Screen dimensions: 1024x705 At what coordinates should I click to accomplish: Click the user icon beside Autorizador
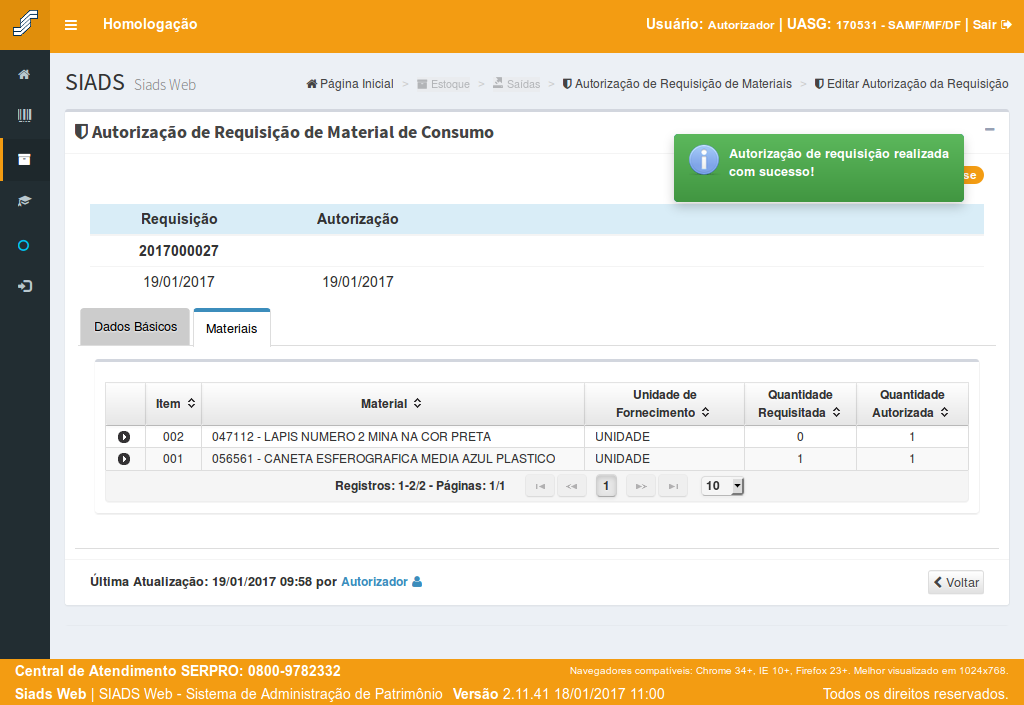coord(417,582)
